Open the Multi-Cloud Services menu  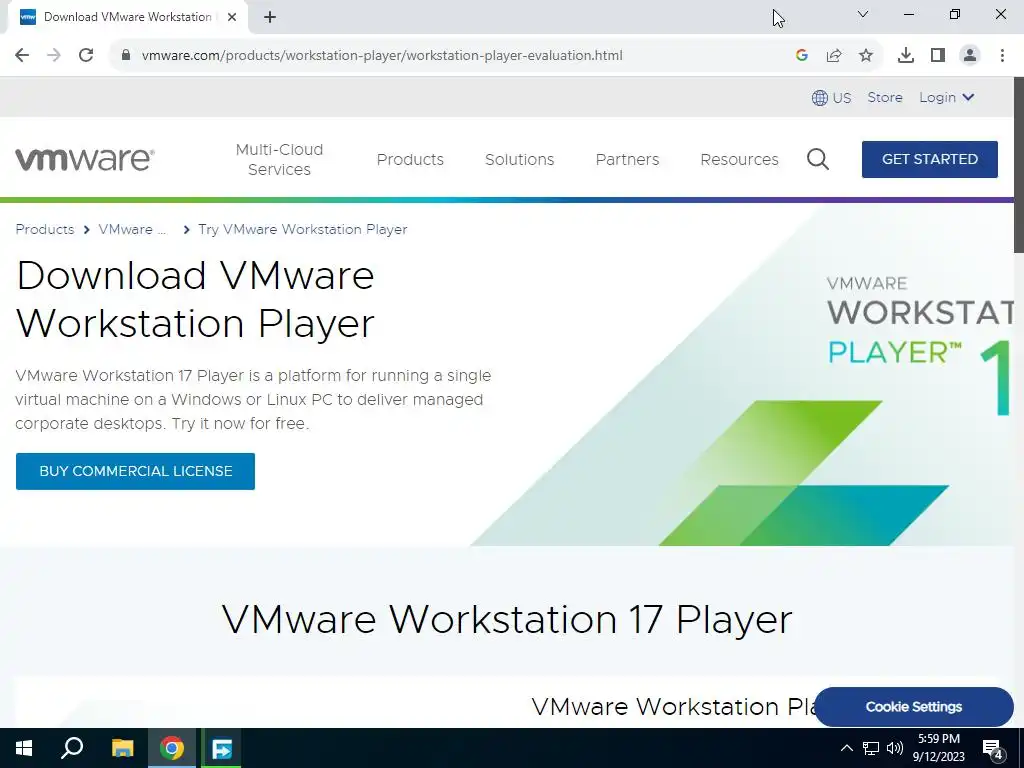tap(280, 159)
